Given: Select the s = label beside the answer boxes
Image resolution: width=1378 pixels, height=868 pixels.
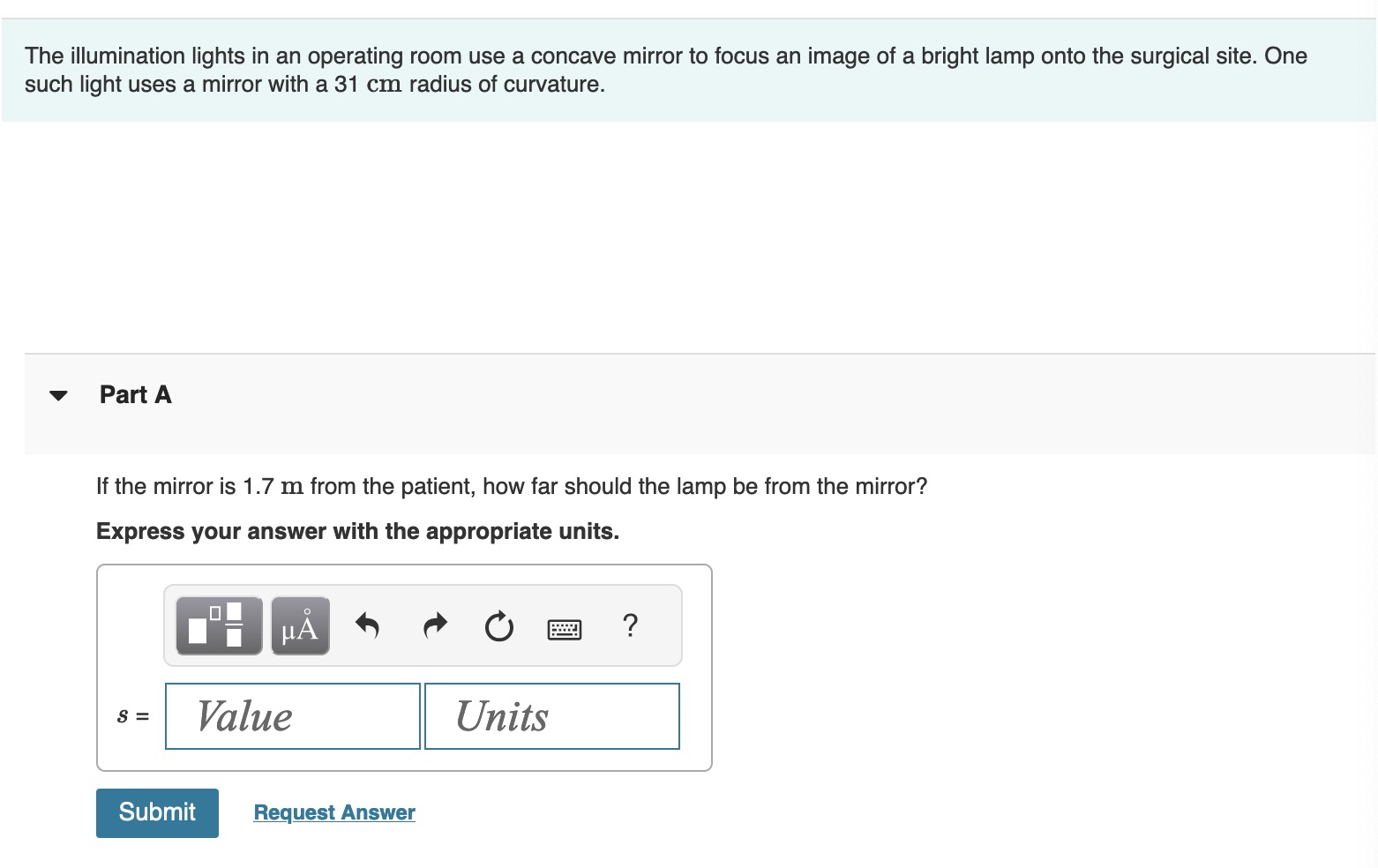Looking at the screenshot, I should point(132,716).
